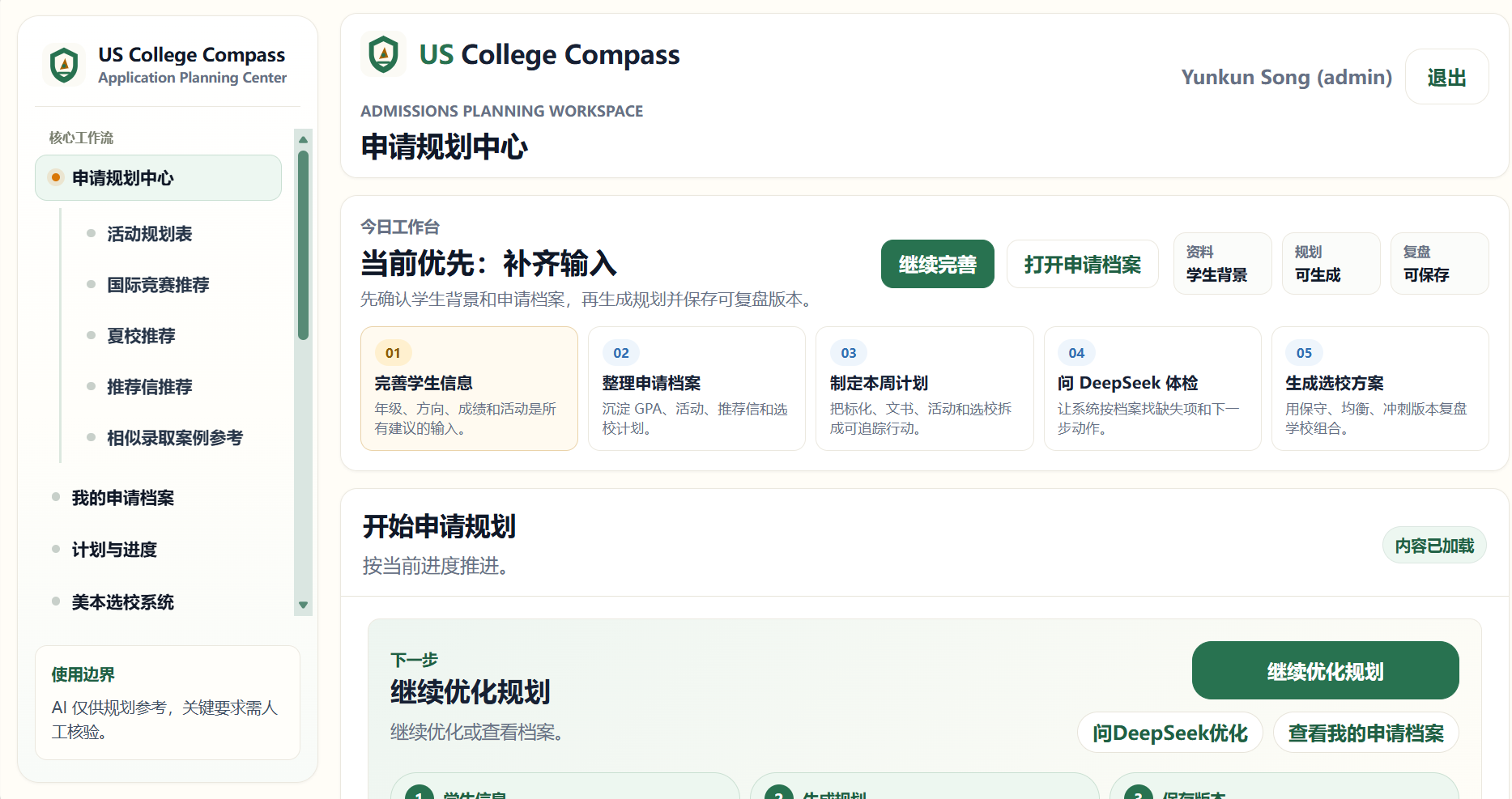The width and height of the screenshot is (1512, 799).
Task: Click the sidebar US College Compass shield logo
Action: [64, 65]
